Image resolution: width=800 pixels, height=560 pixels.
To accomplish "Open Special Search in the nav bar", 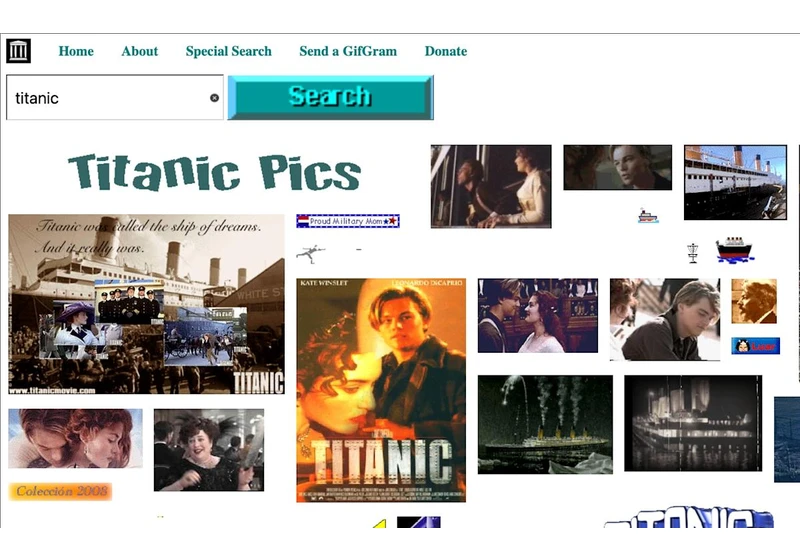I will 229,51.
